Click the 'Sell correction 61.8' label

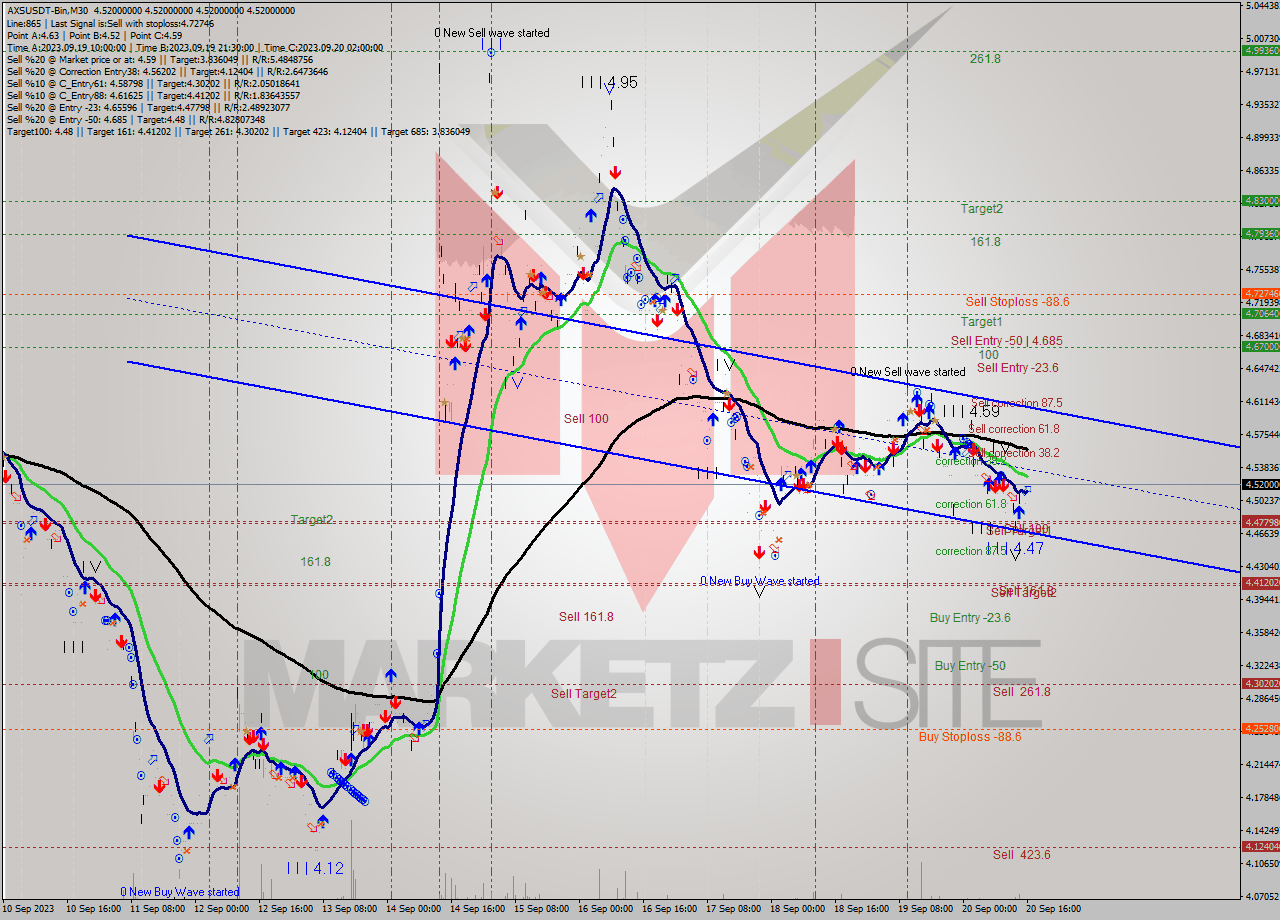tap(1013, 429)
